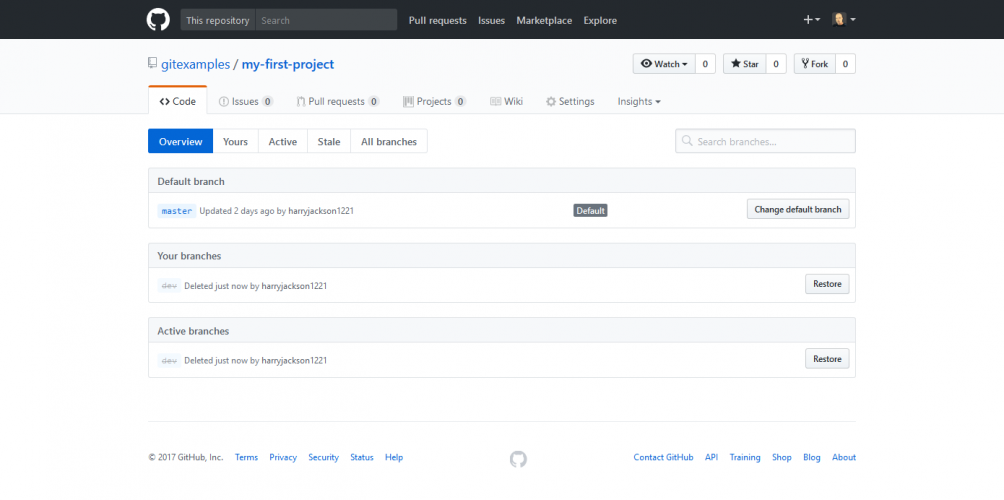
Task: Open the Help footer link
Action: point(394,457)
